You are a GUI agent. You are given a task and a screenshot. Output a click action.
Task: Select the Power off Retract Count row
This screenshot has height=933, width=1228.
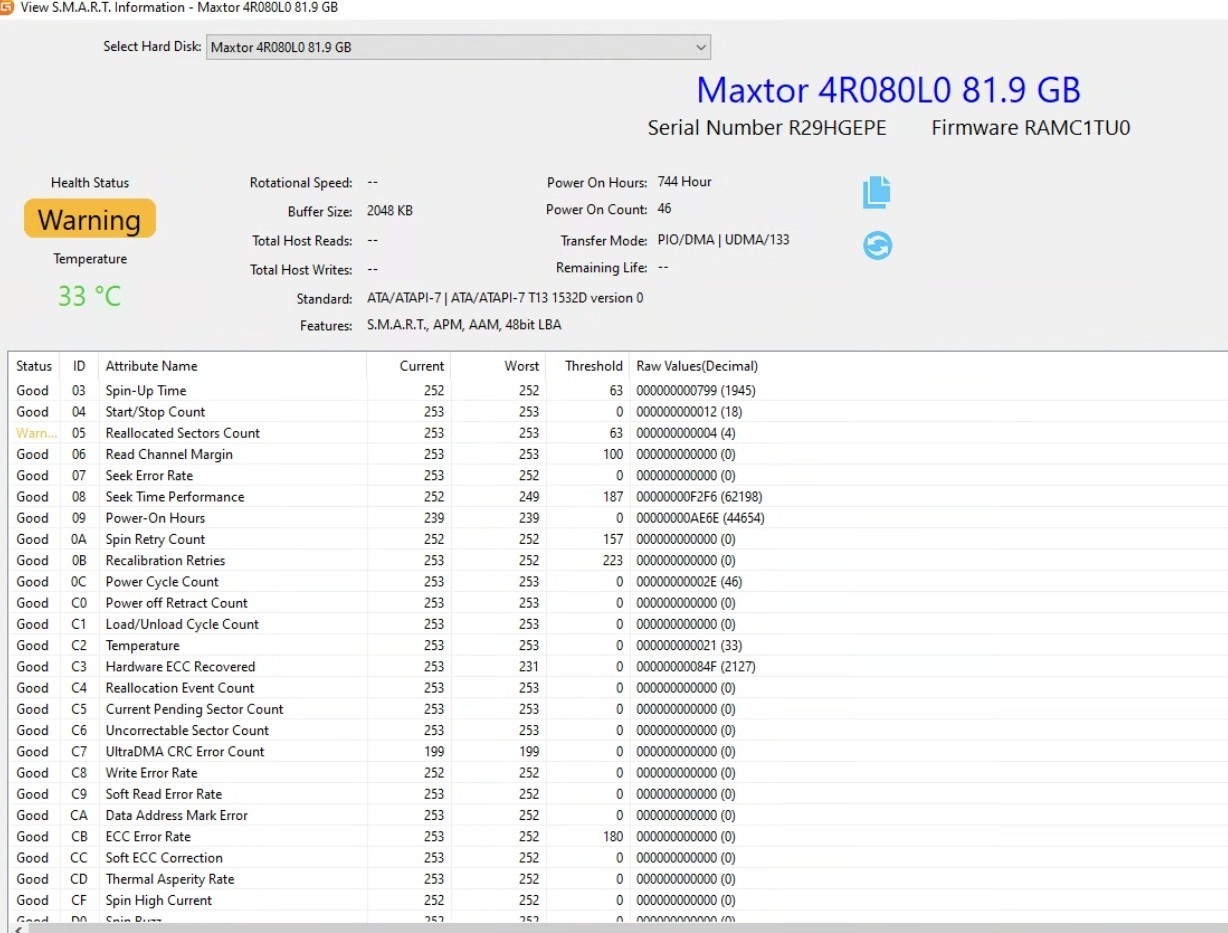click(618, 603)
